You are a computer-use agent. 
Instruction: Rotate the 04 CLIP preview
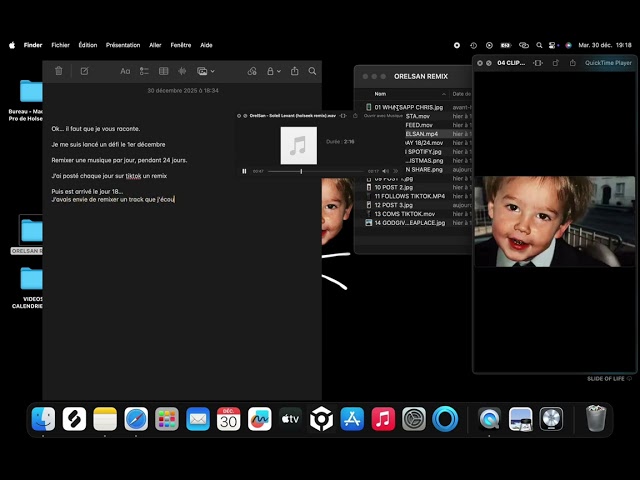click(x=556, y=63)
